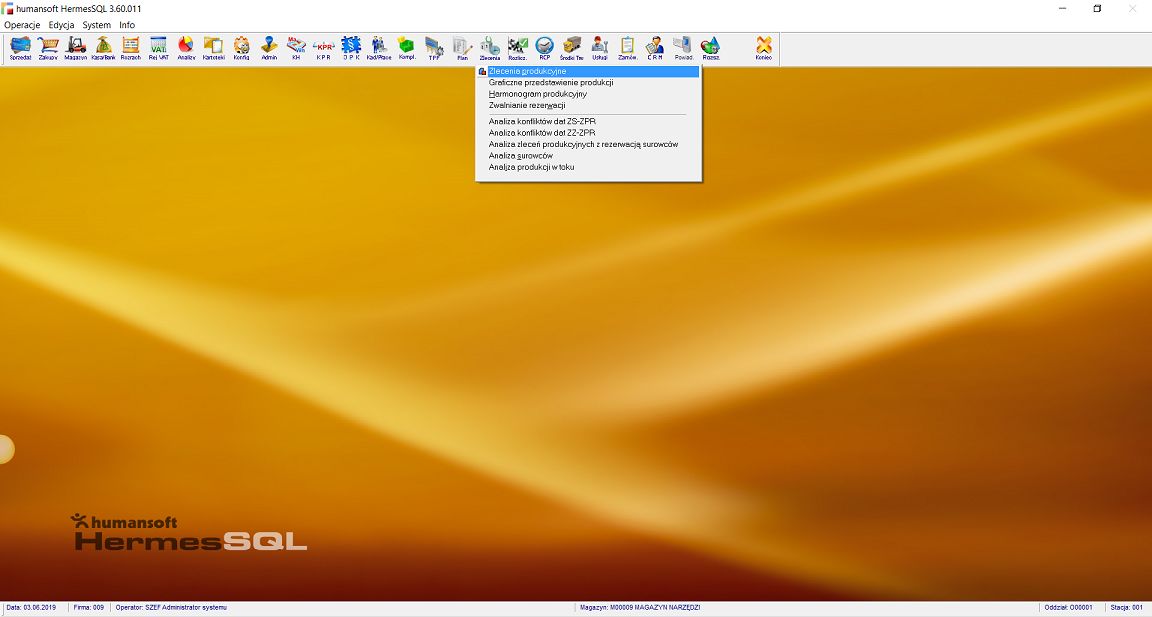
Task: Select Harmonogram produkcyjny entry
Action: click(x=588, y=94)
